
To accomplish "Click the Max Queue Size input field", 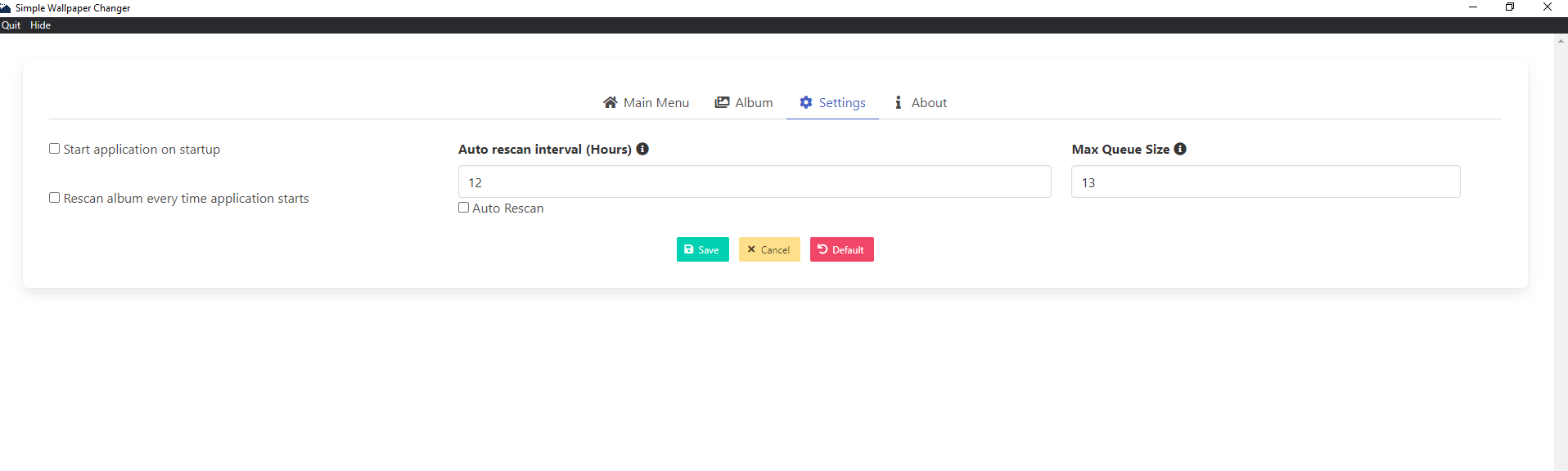I will [x=1265, y=182].
